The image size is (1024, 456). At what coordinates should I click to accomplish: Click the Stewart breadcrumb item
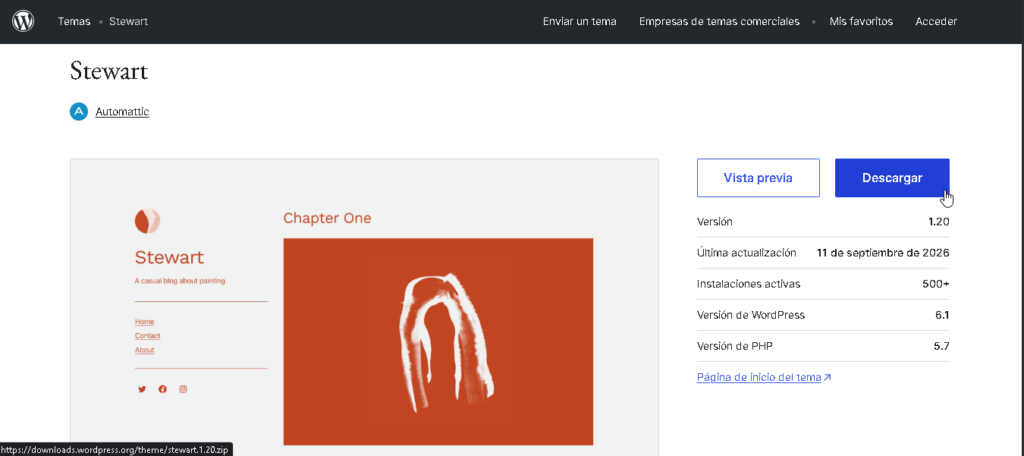(129, 22)
